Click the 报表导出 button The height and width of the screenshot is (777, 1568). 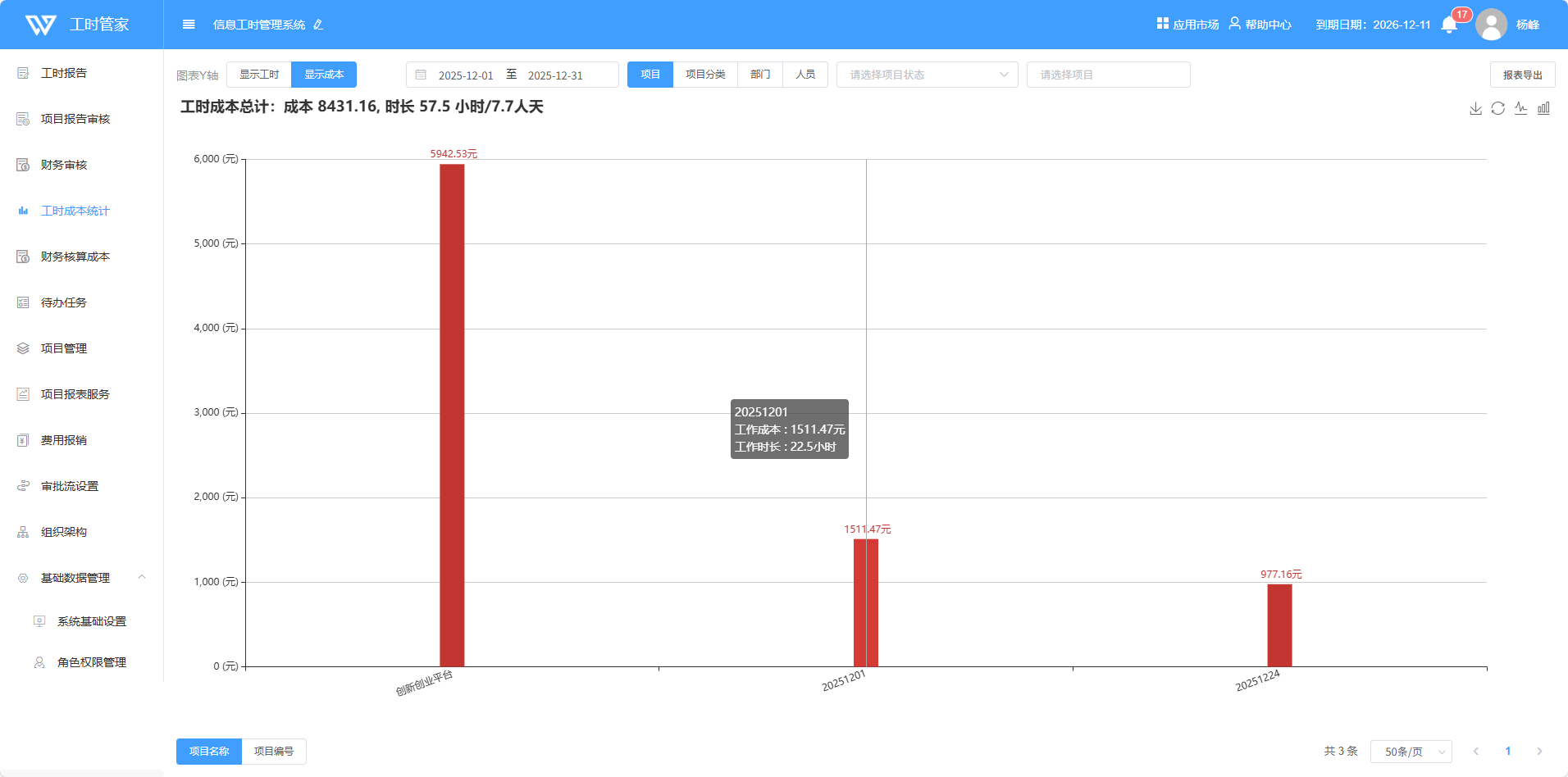point(1522,75)
